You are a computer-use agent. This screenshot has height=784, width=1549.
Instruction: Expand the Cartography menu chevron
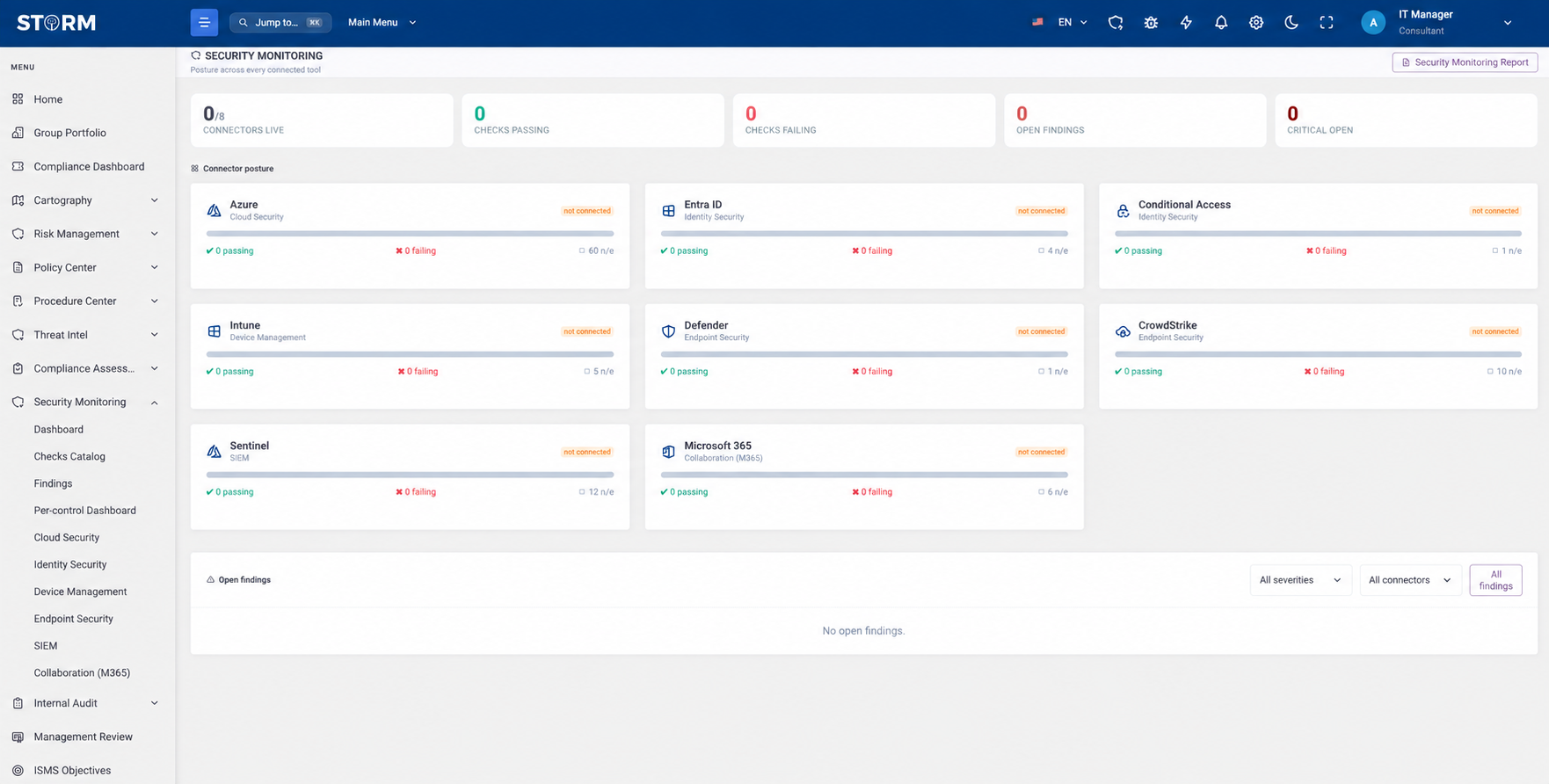[155, 200]
